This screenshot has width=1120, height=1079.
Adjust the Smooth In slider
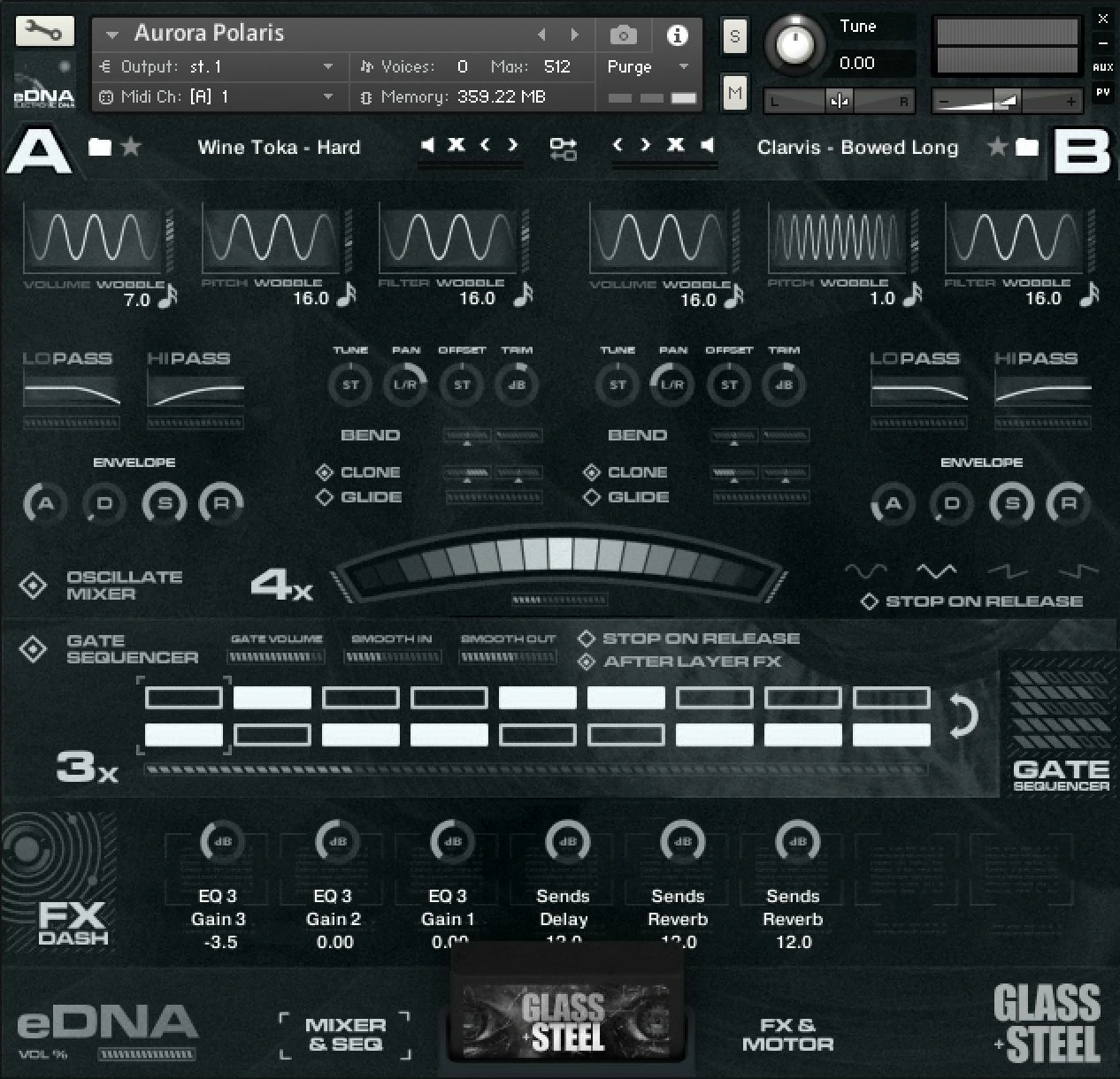click(x=393, y=657)
